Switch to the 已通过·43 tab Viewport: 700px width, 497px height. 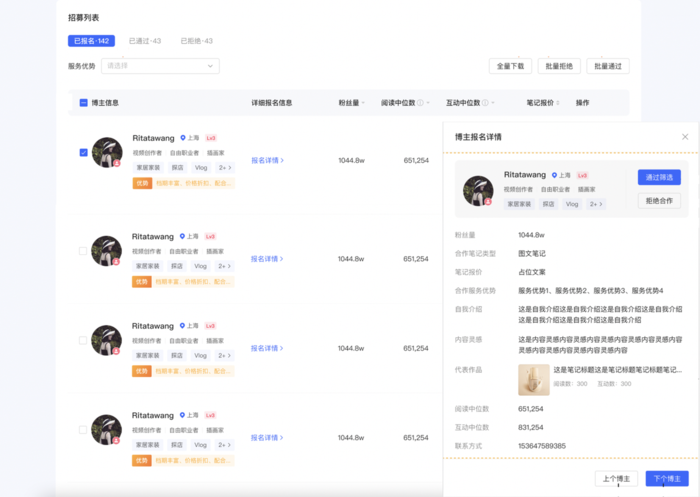coord(145,41)
